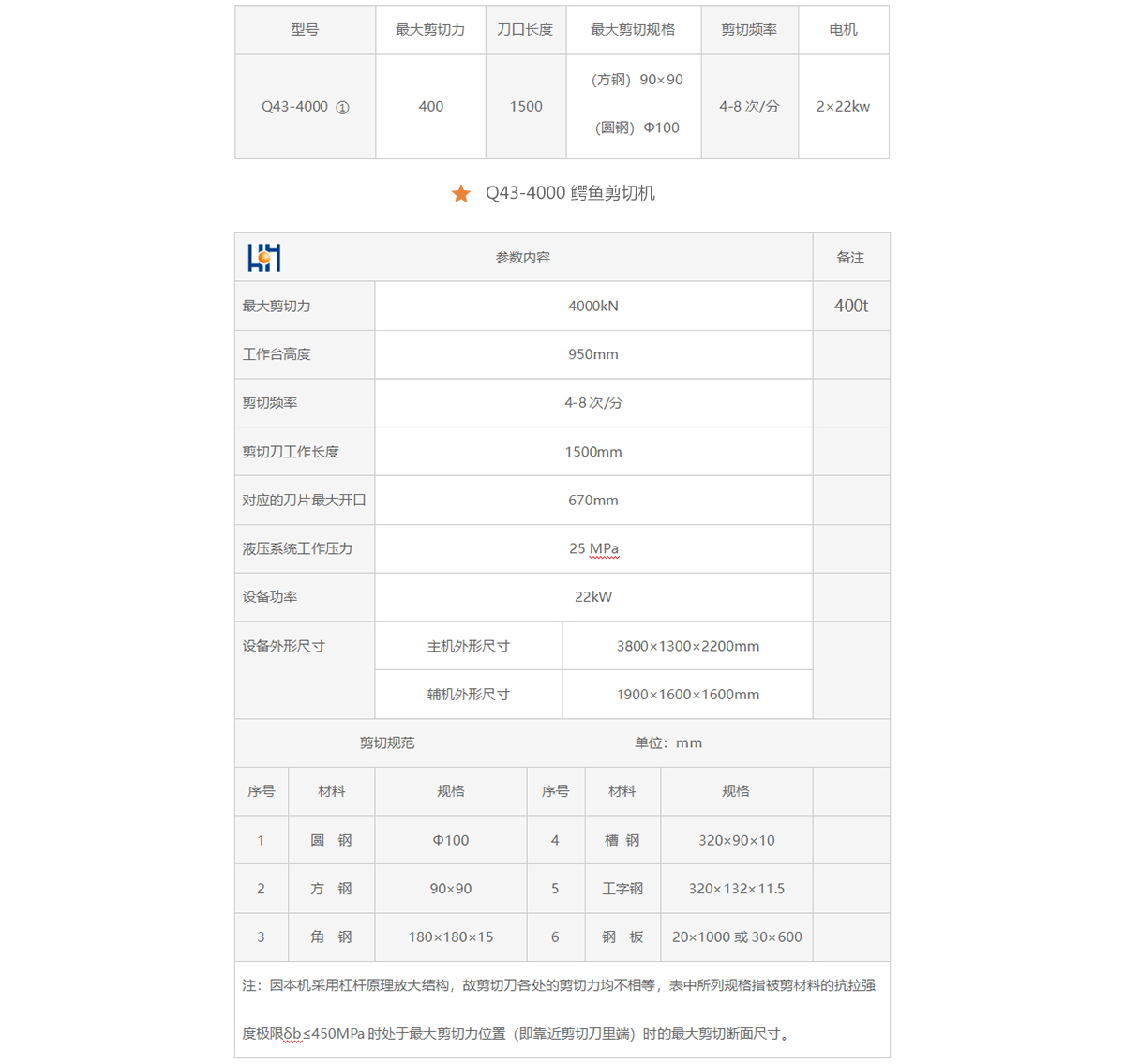Click the 950mm worktable height value

592,354
